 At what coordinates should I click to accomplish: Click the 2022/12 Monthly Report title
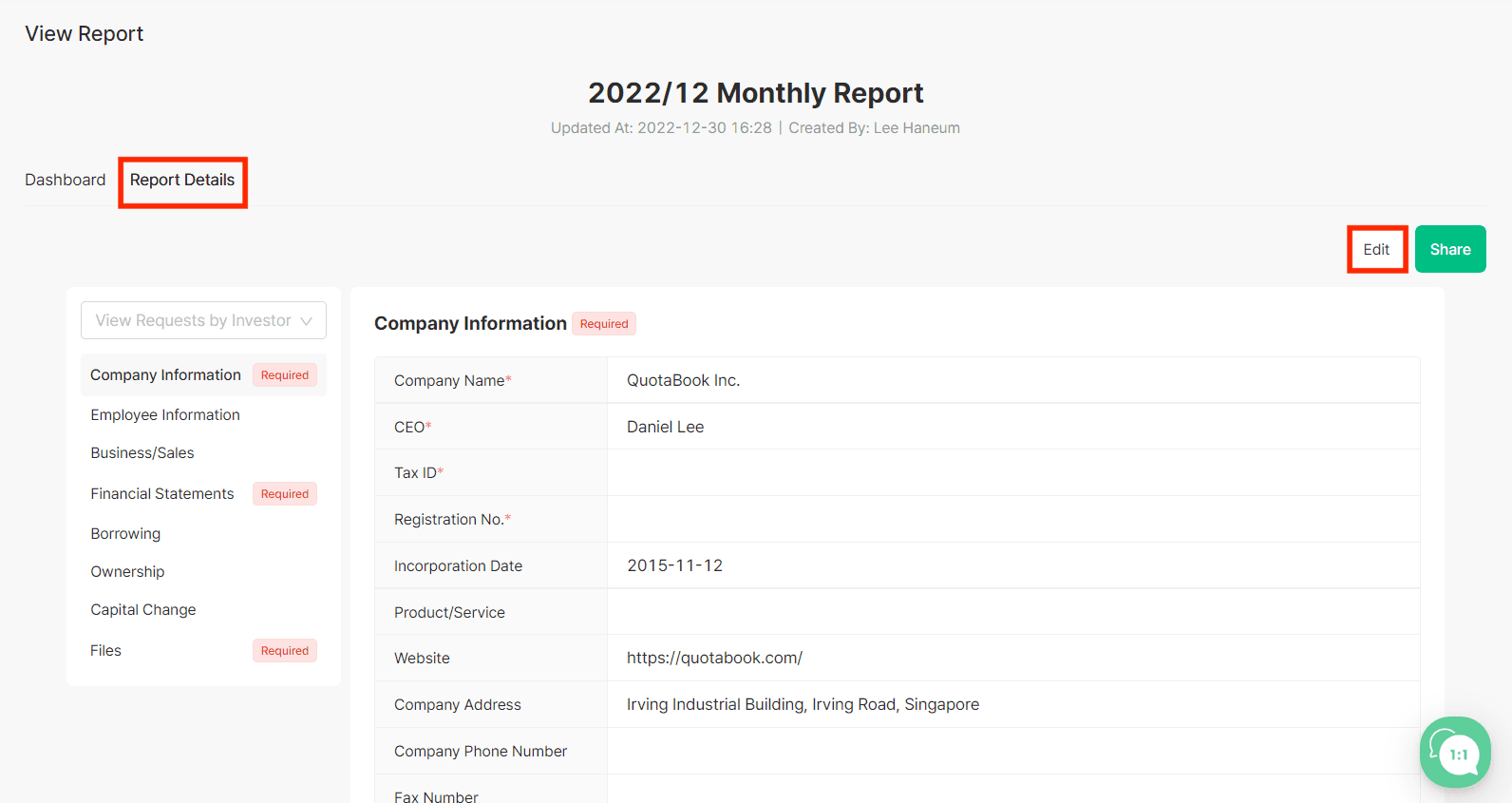756,93
